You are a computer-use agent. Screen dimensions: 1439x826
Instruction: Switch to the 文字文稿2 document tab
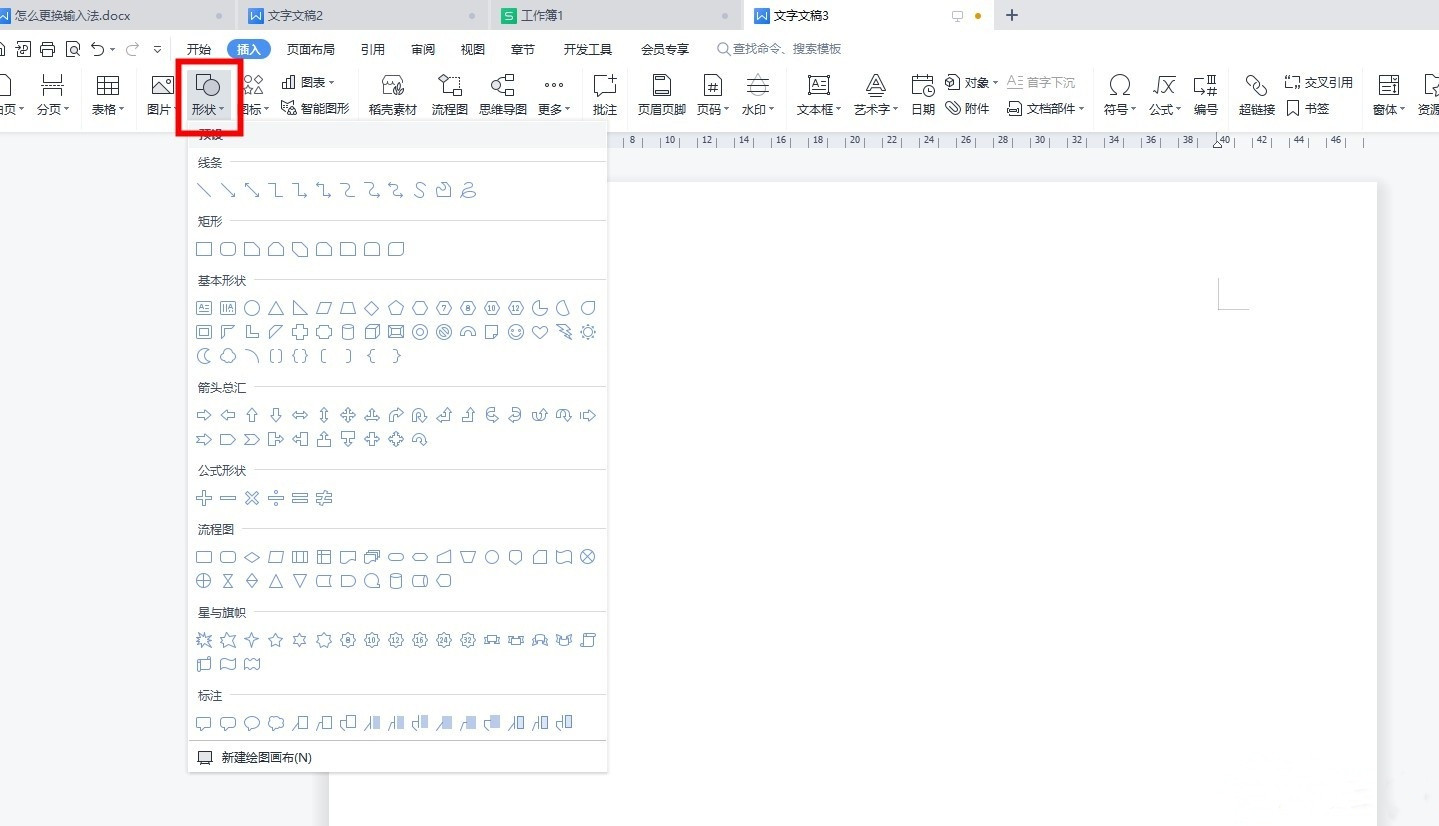pyautogui.click(x=362, y=16)
